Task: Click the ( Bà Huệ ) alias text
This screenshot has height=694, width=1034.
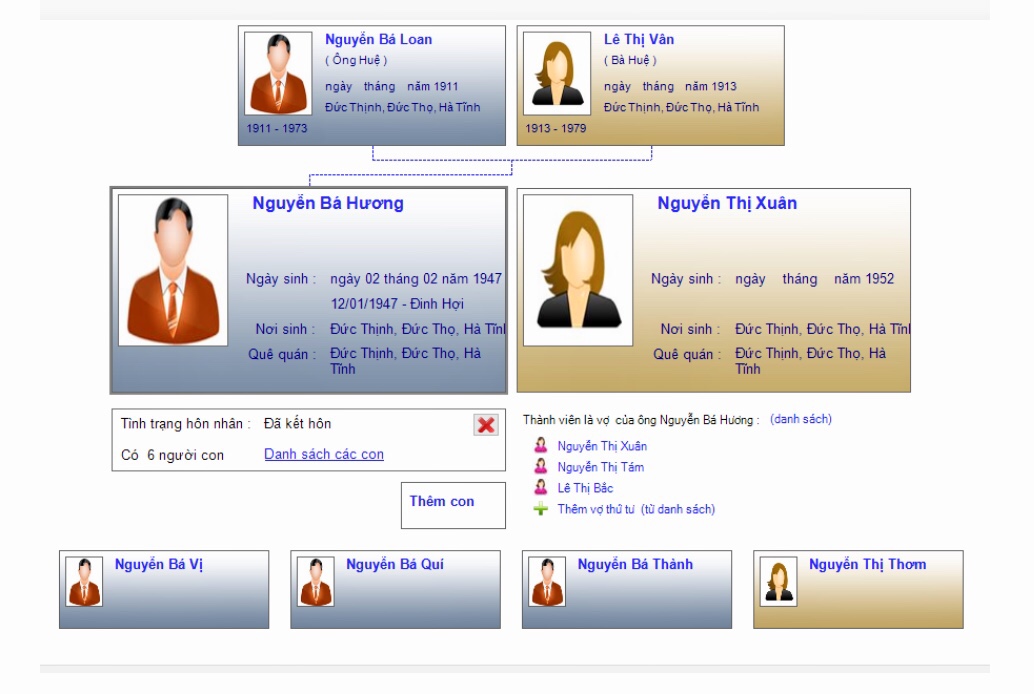Action: tap(630, 60)
